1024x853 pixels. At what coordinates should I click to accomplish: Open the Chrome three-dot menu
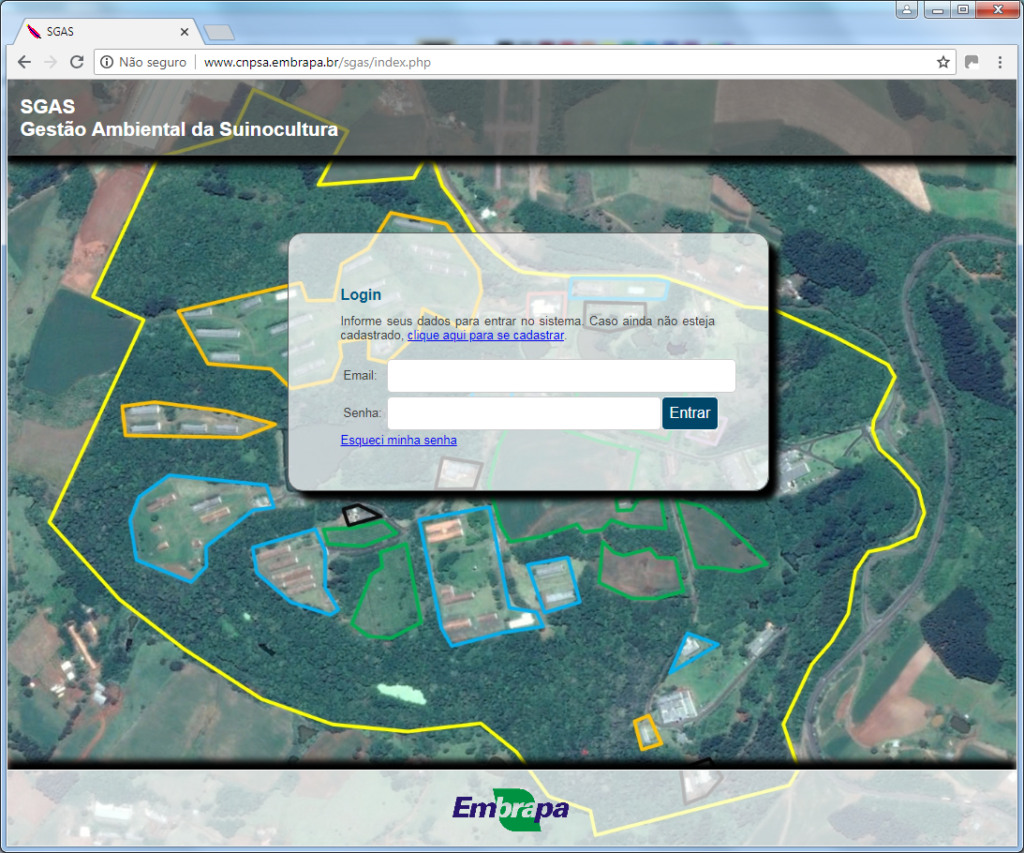[999, 62]
